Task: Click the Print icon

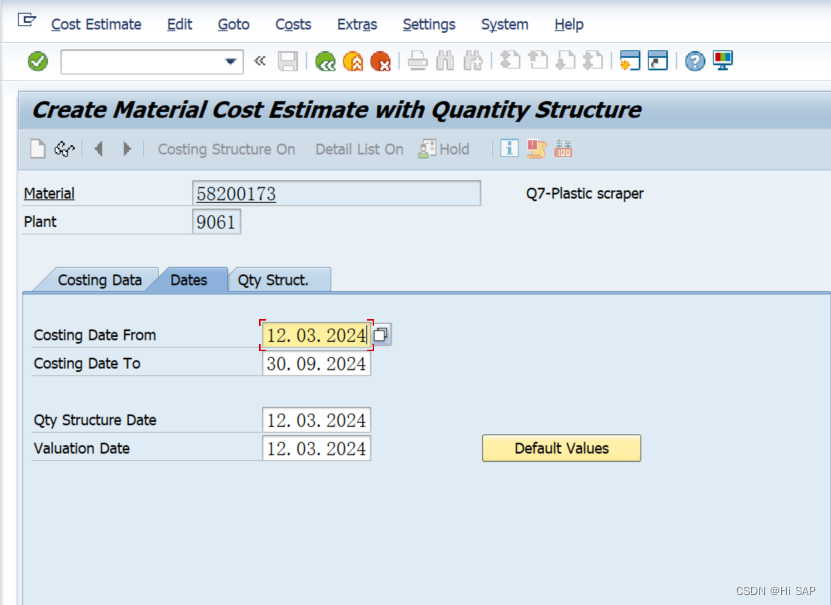Action: 417,61
